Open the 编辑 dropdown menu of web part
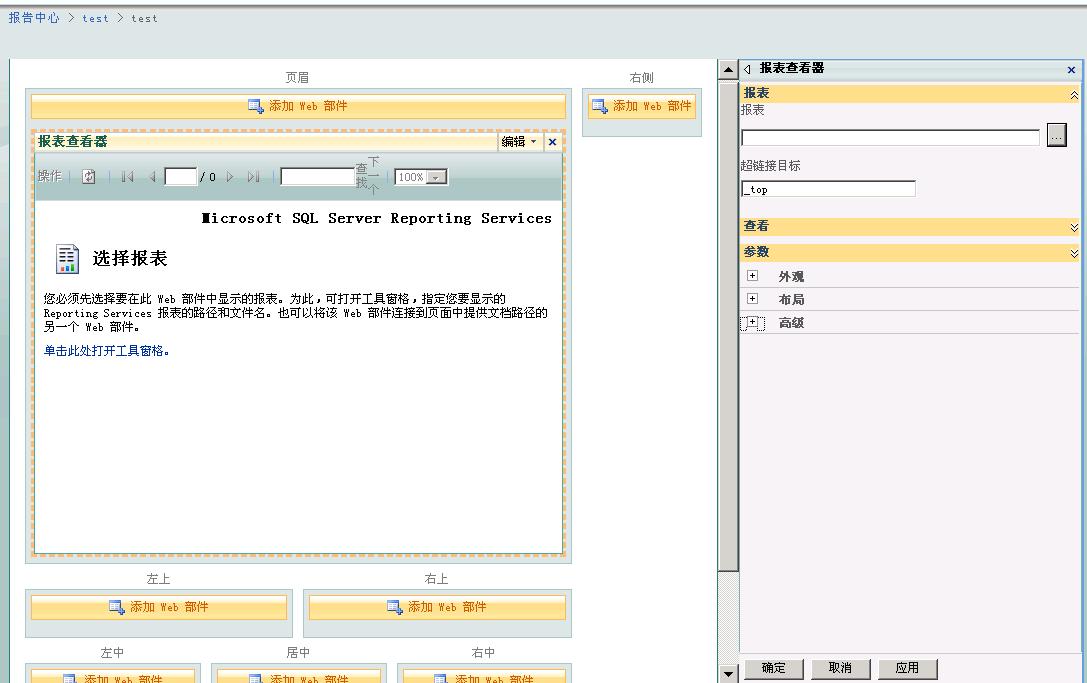This screenshot has height=683, width=1087. 519,141
